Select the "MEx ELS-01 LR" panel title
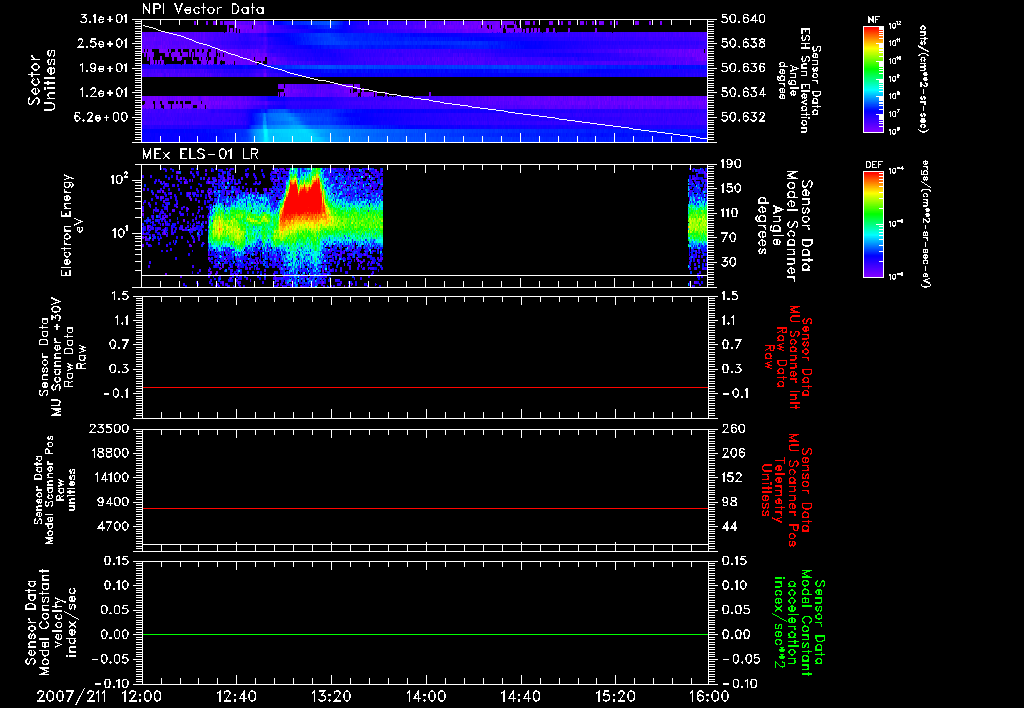This screenshot has width=1024, height=708. point(200,154)
